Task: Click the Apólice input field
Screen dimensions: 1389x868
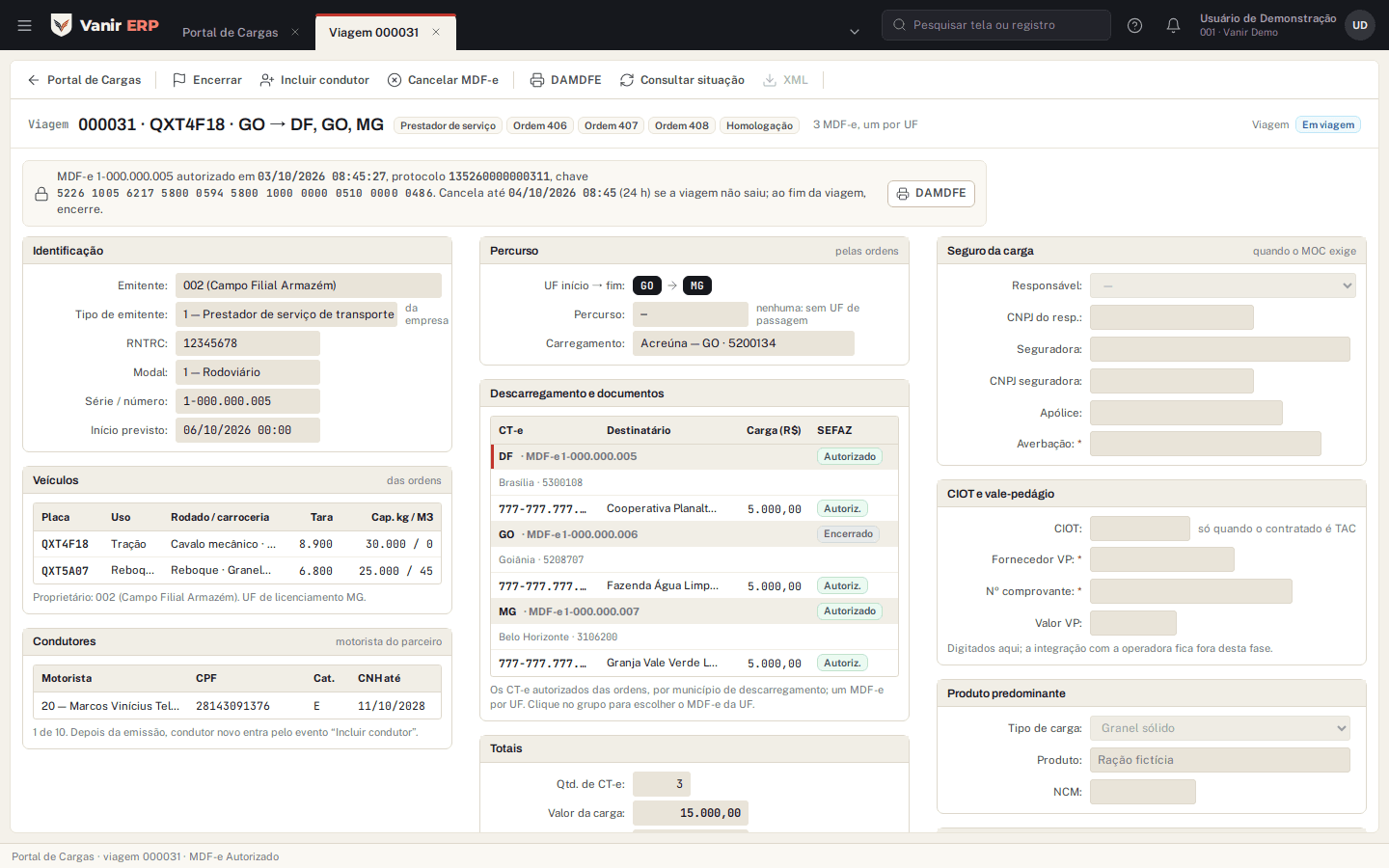Action: click(x=1186, y=413)
